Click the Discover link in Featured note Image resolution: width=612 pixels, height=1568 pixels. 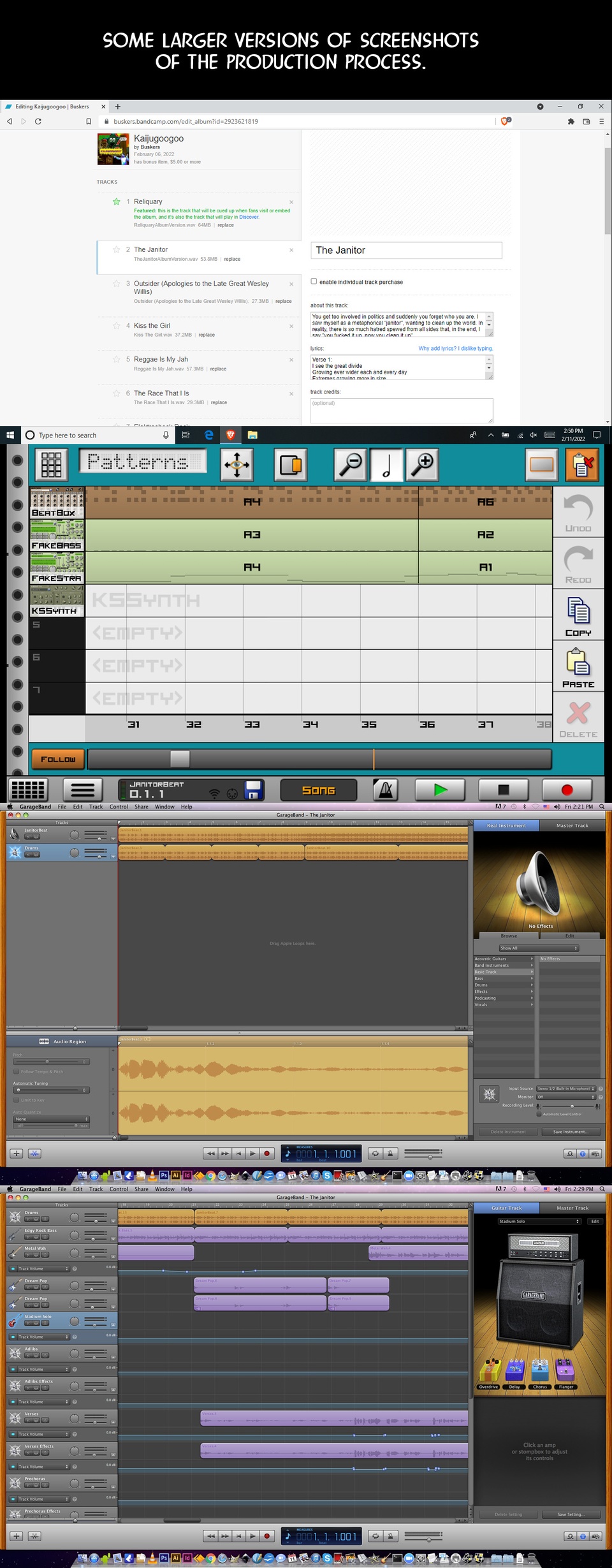(249, 217)
